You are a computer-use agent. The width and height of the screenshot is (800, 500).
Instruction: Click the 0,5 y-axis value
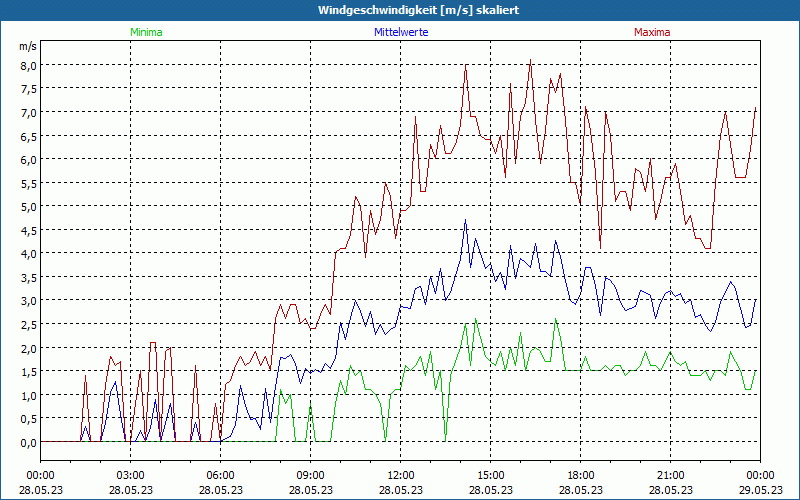point(28,418)
